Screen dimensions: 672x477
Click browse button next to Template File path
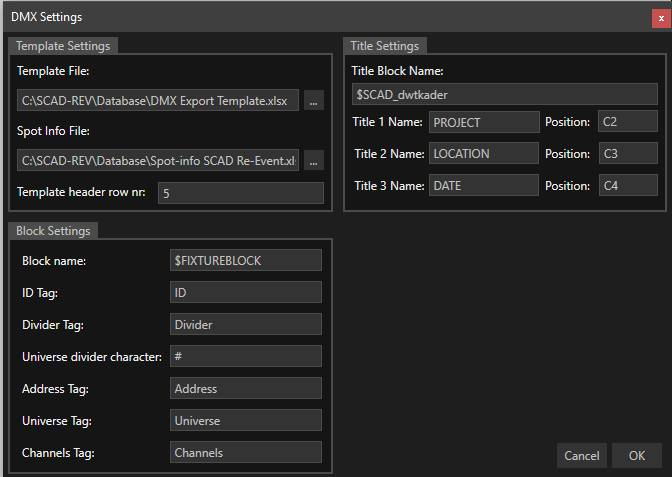314,101
